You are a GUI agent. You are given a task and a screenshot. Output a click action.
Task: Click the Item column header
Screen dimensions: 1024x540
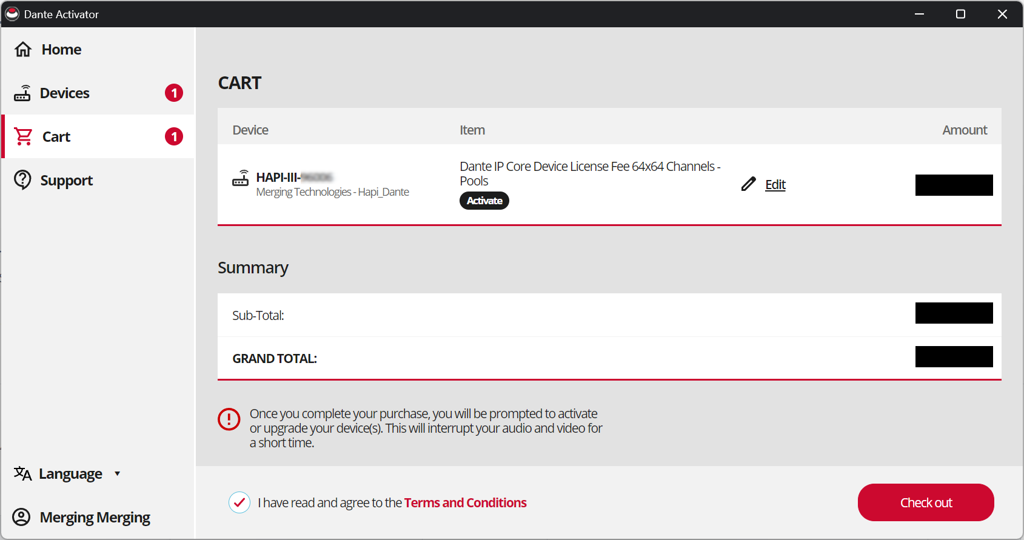[x=472, y=130]
